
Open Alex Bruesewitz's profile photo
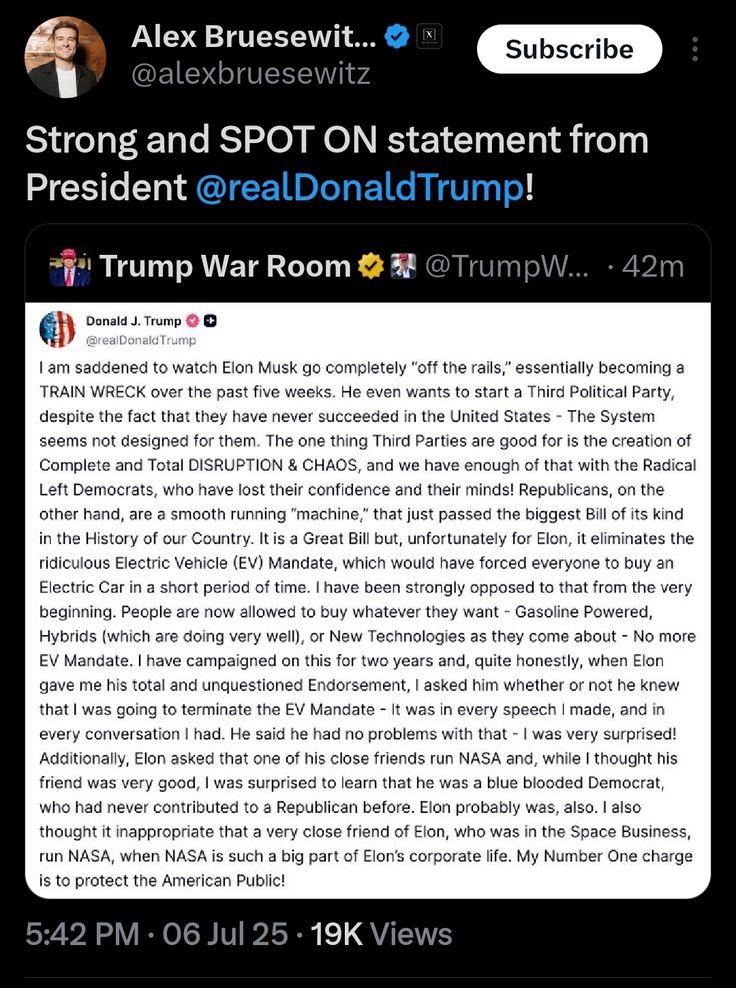click(x=65, y=57)
